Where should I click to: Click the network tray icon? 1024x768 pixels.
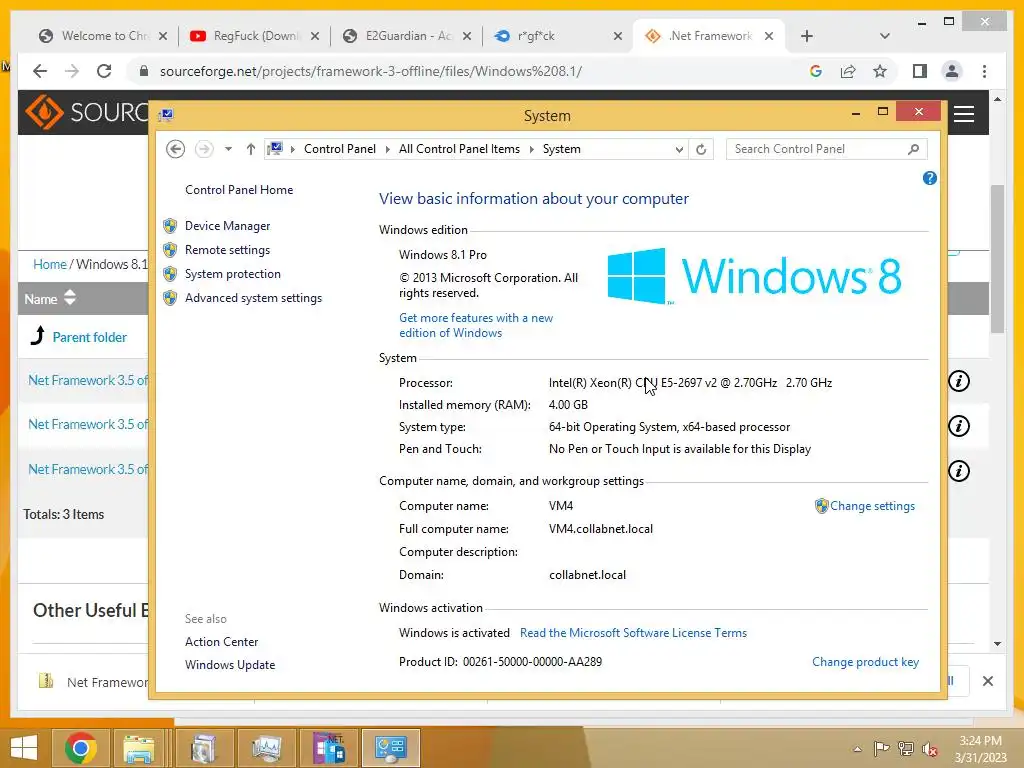tap(905, 748)
